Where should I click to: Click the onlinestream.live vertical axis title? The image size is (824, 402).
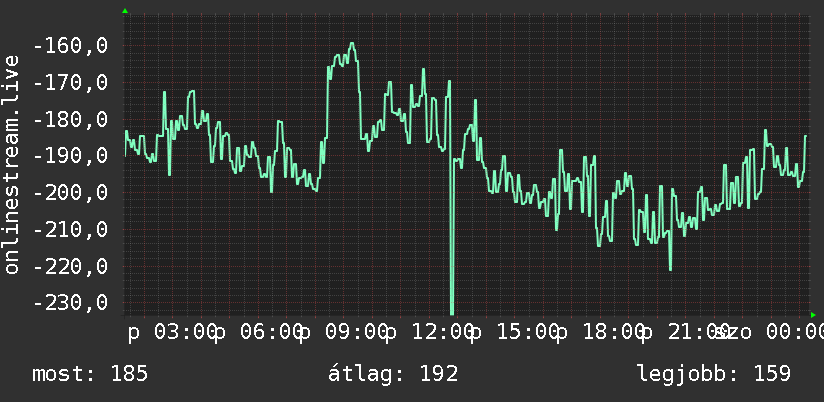[x=11, y=164]
